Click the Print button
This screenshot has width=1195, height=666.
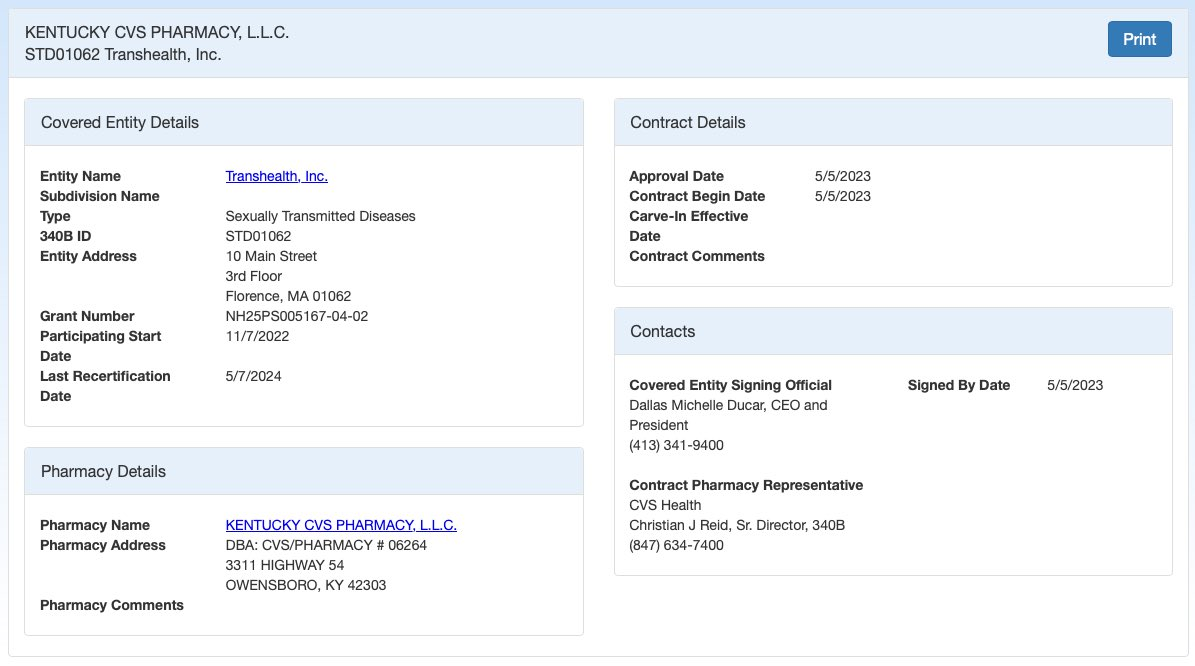tap(1139, 39)
